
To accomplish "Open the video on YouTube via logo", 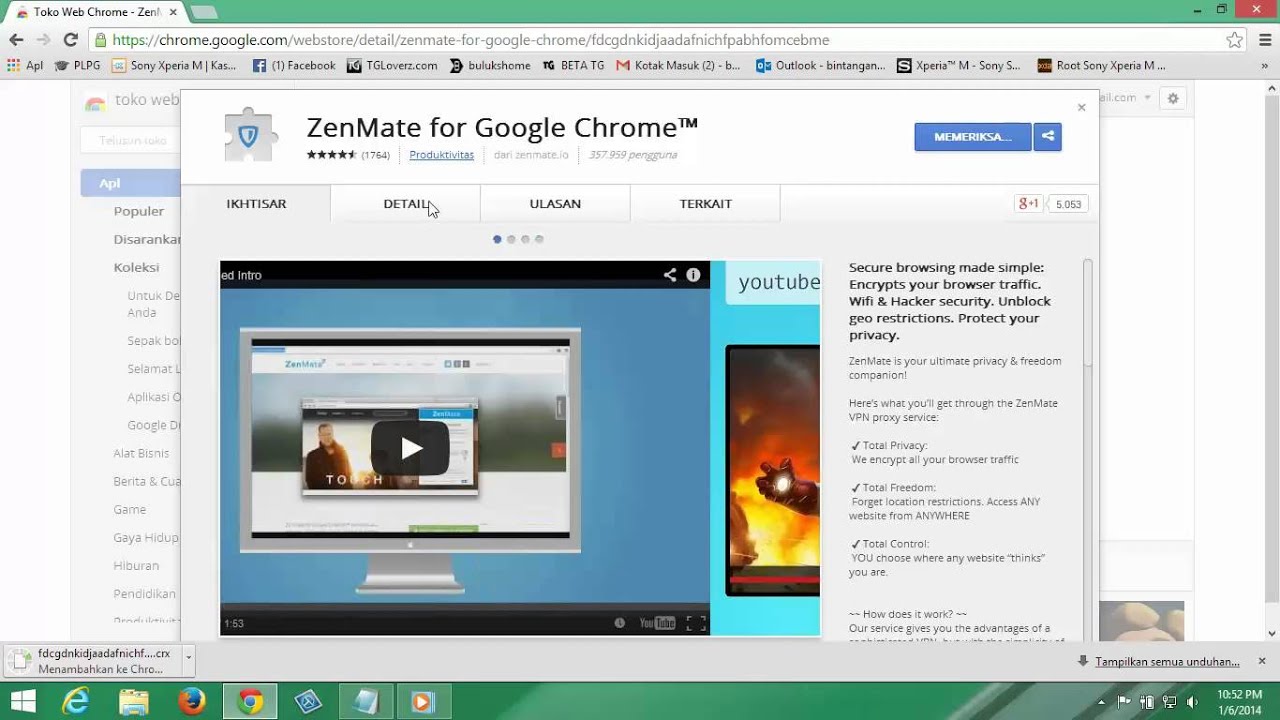I will coord(657,623).
